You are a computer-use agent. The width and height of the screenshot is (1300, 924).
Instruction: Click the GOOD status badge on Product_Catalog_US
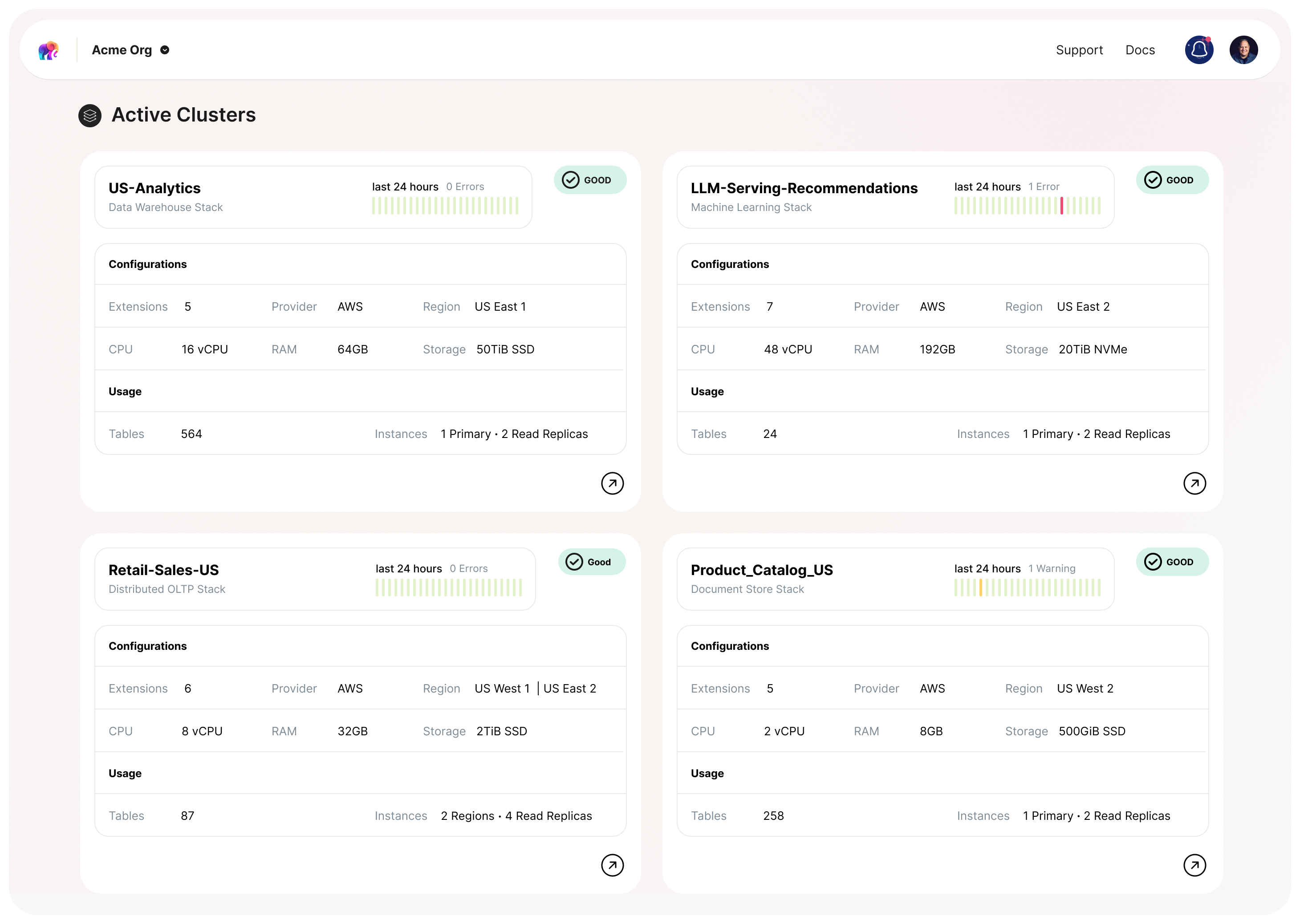point(1172,562)
